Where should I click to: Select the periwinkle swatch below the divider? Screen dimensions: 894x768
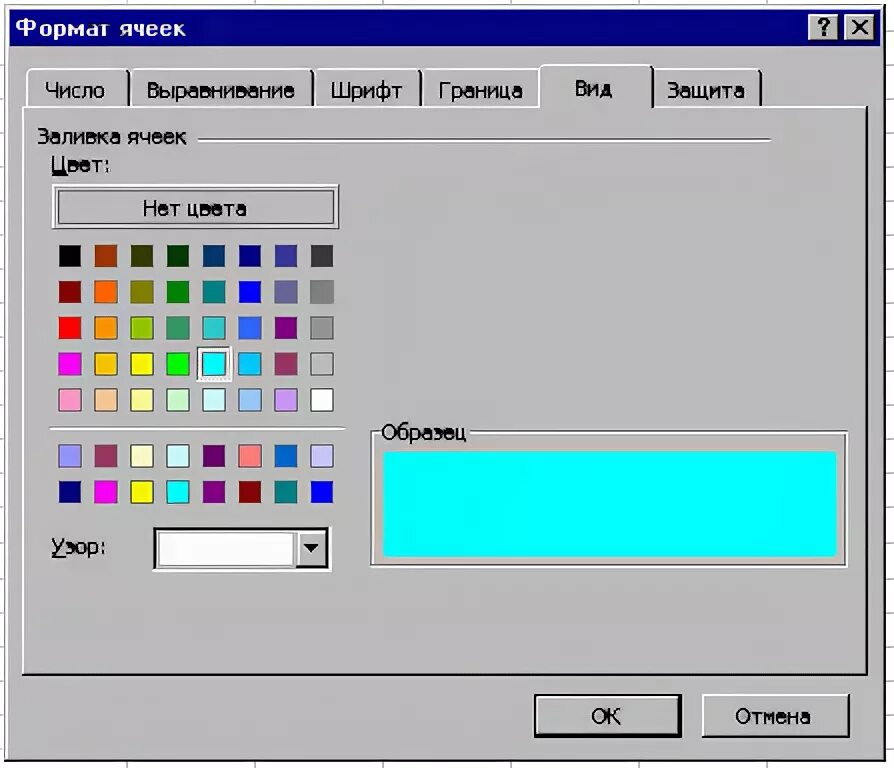70,456
